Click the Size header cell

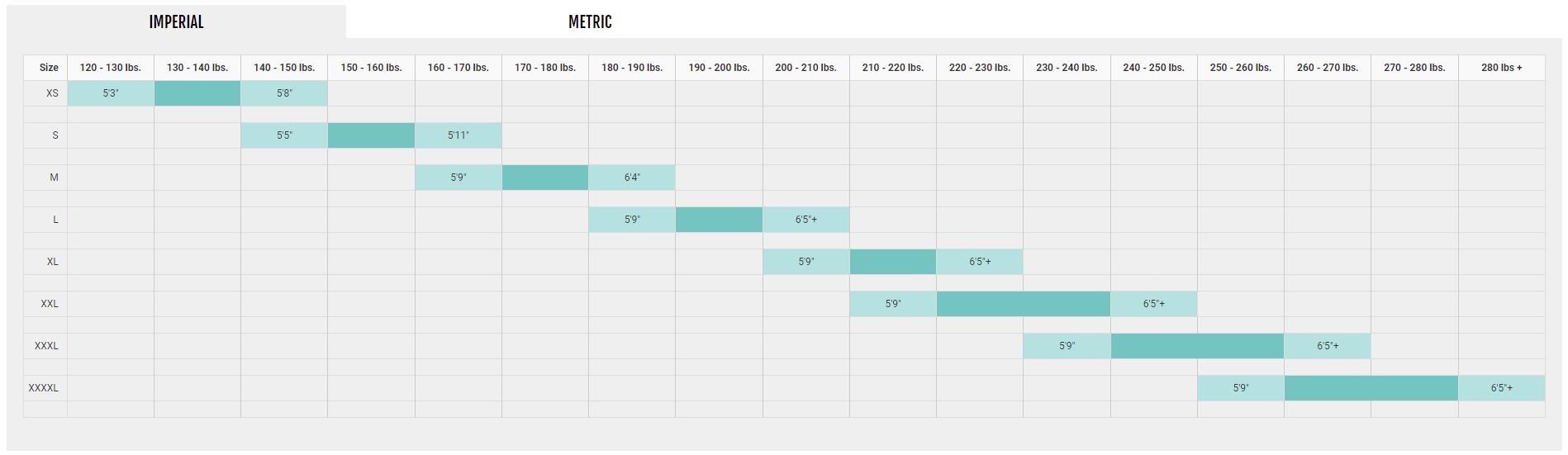tap(49, 68)
